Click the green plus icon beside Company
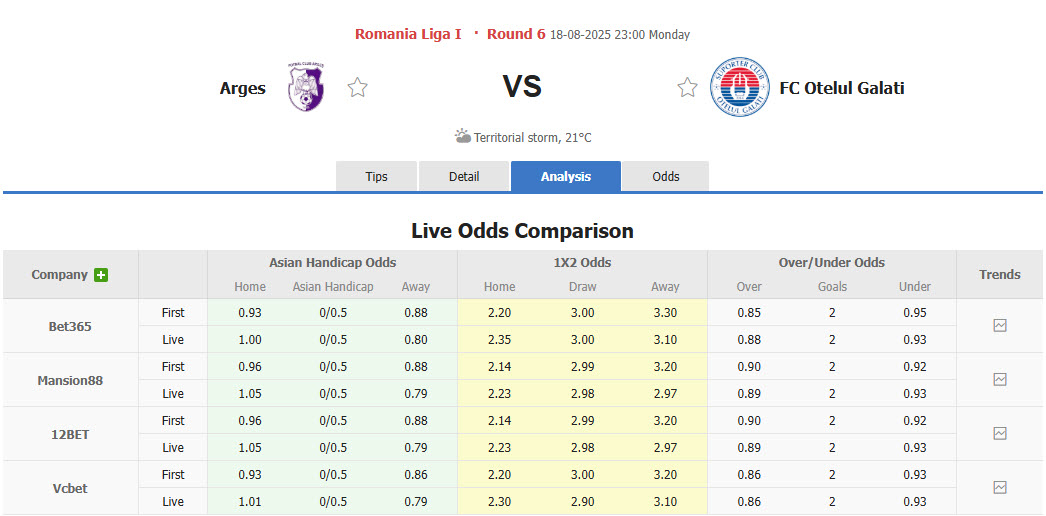 point(101,275)
